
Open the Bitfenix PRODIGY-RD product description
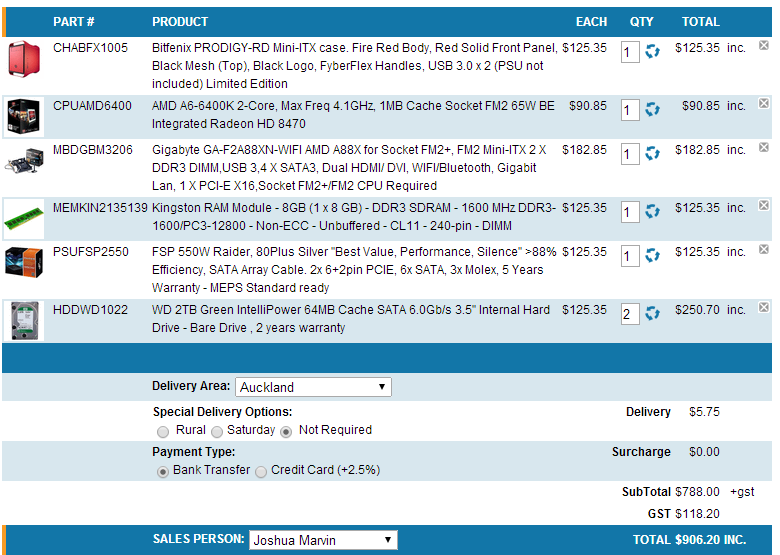click(354, 66)
